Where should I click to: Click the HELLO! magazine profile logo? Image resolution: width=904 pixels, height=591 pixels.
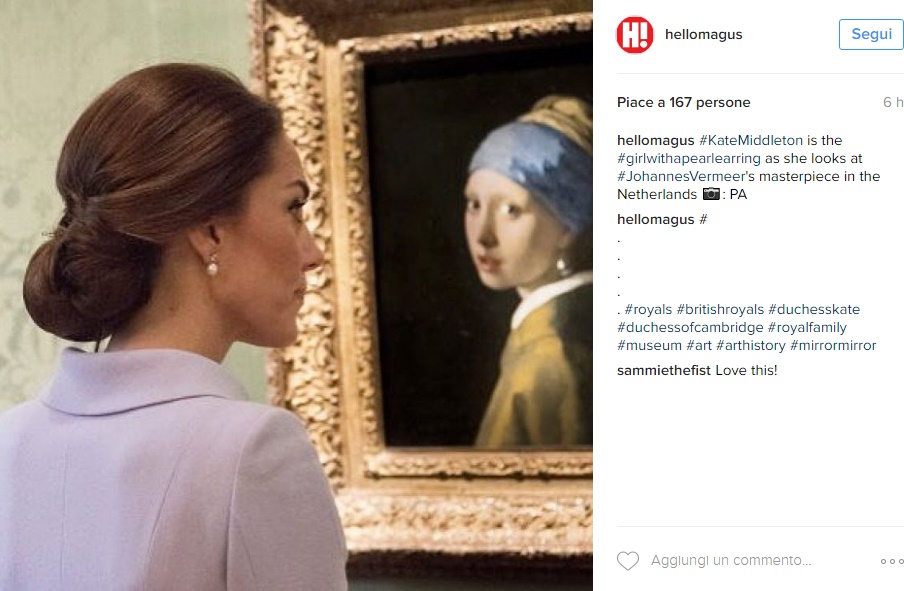coord(635,35)
